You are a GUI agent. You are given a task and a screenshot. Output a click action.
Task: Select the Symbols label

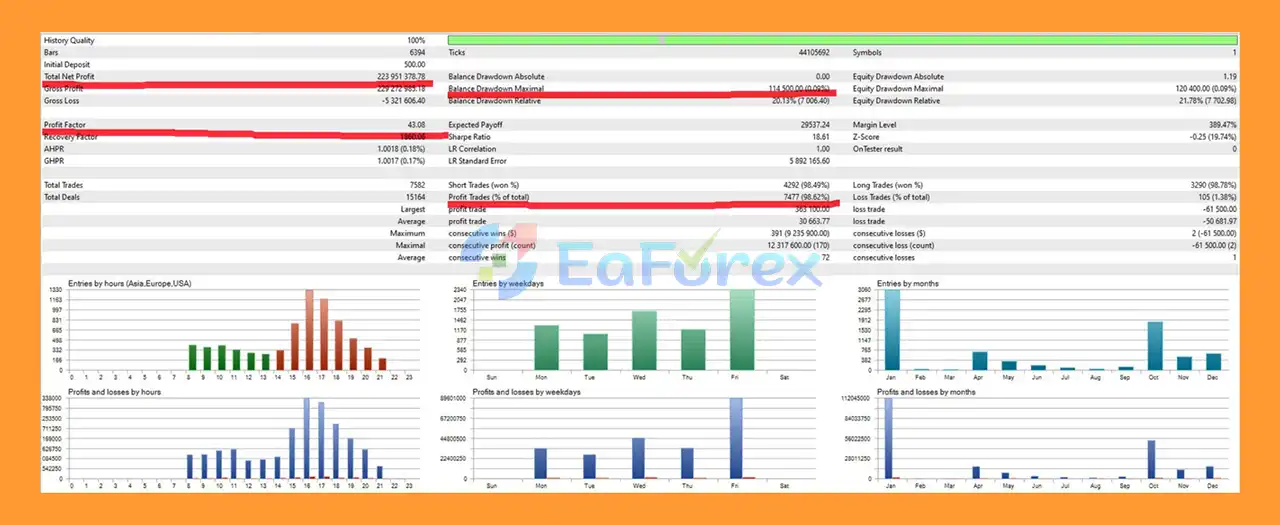point(866,52)
